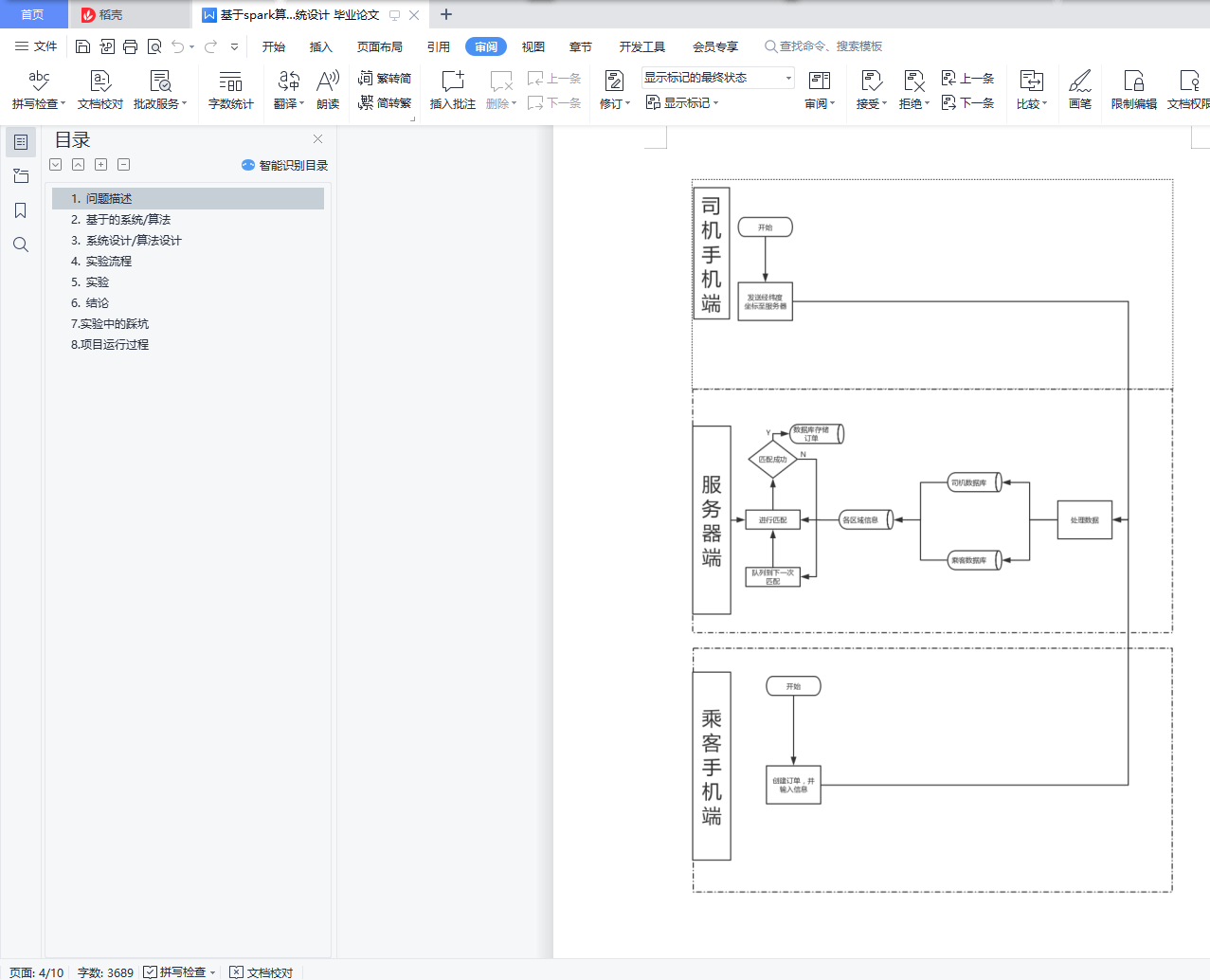1210x980 pixels.
Task: Switch to the 视图 ribbon tab
Action: (533, 46)
